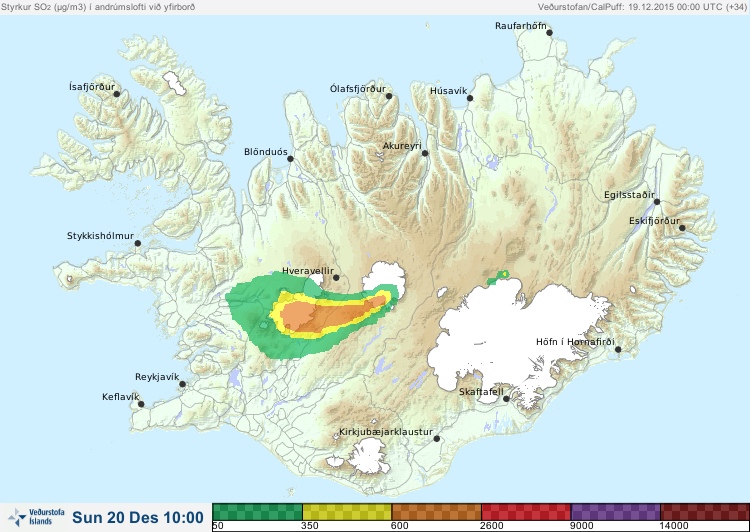Screen dimensions: 750x532
Task: Click the purple 9000 legend swatch
Action: coord(616,512)
